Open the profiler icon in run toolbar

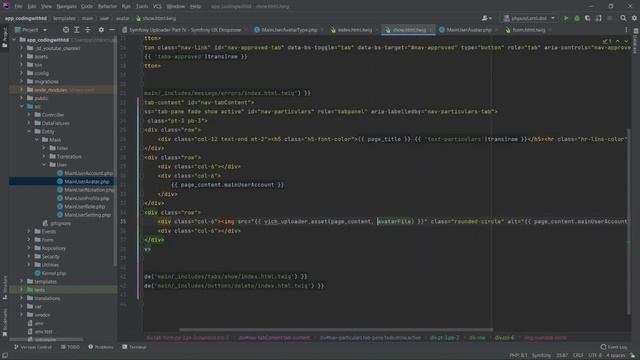pyautogui.click(x=599, y=18)
